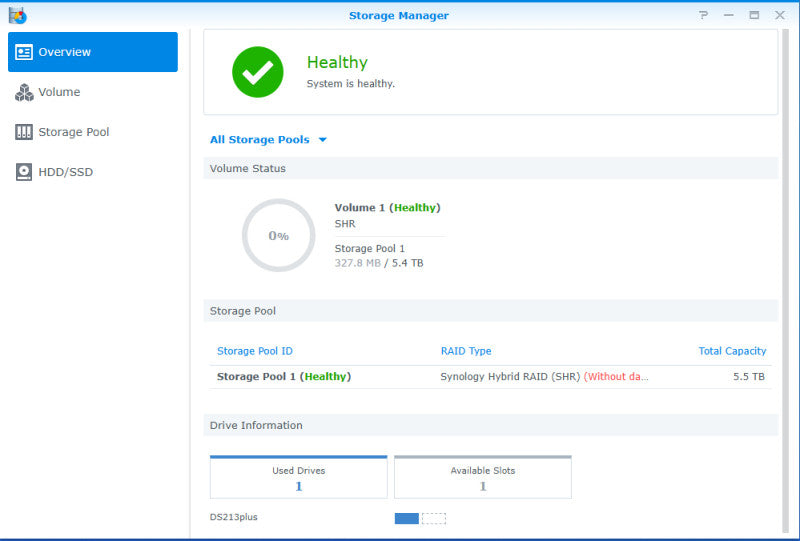Click the Synology Hybrid RAID (SHR) text
Viewport: 800px width, 541px height.
(510, 377)
